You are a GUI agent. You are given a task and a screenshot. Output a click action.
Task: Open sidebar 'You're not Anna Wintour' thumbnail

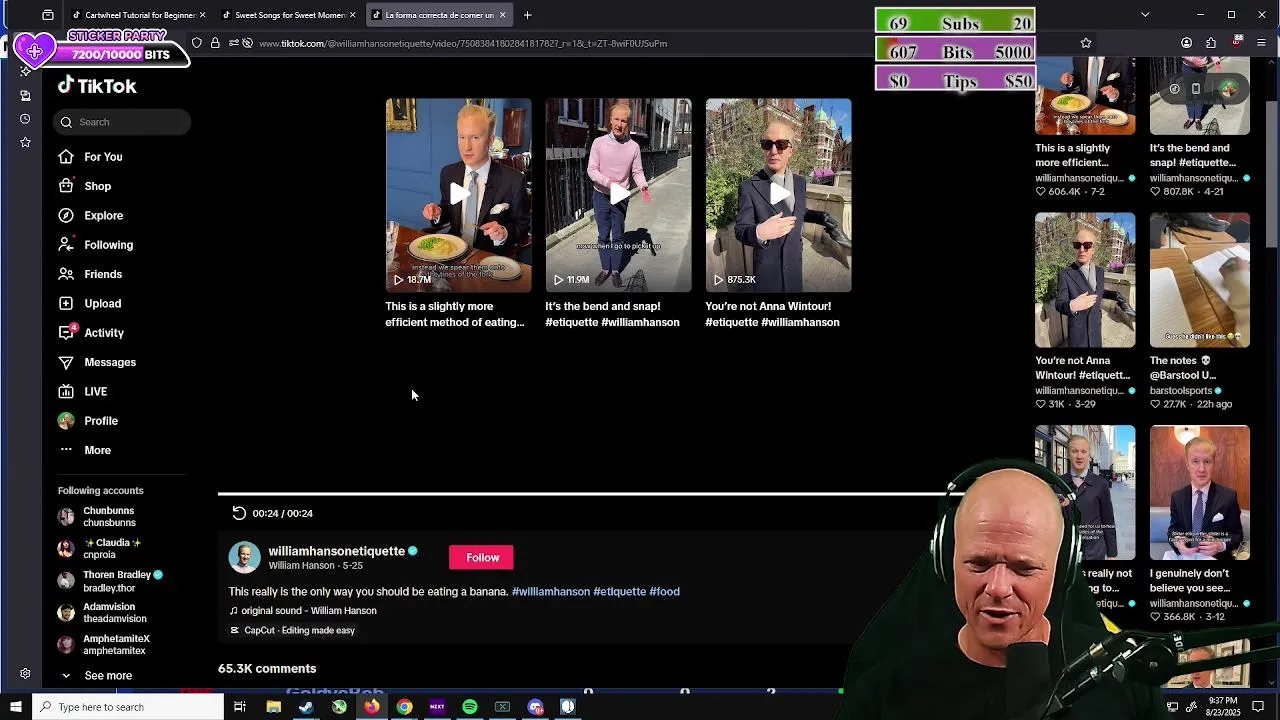point(1085,280)
